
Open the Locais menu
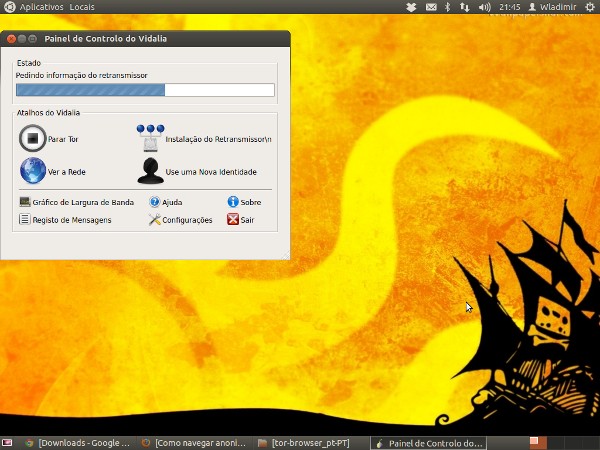point(82,7)
